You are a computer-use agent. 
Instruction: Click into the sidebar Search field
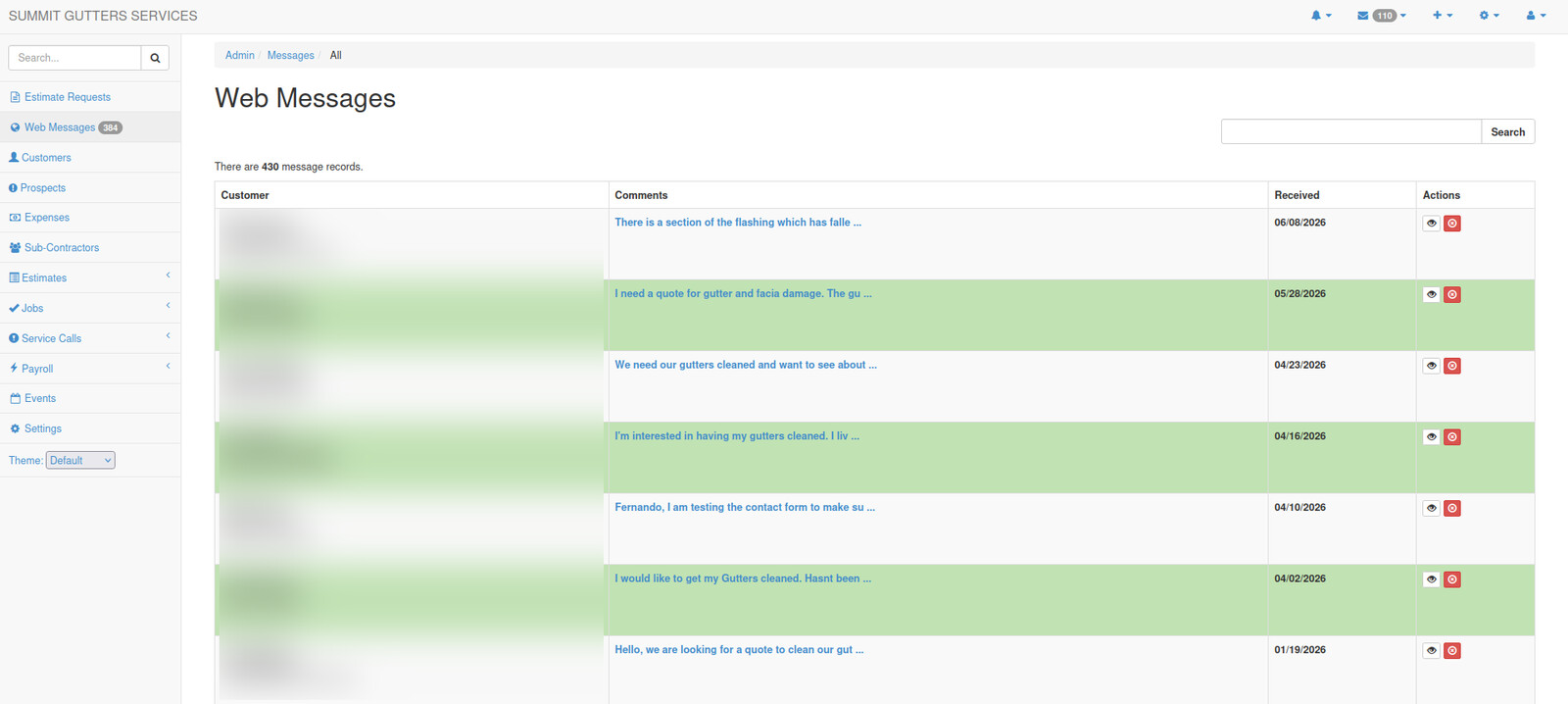pyautogui.click(x=74, y=58)
